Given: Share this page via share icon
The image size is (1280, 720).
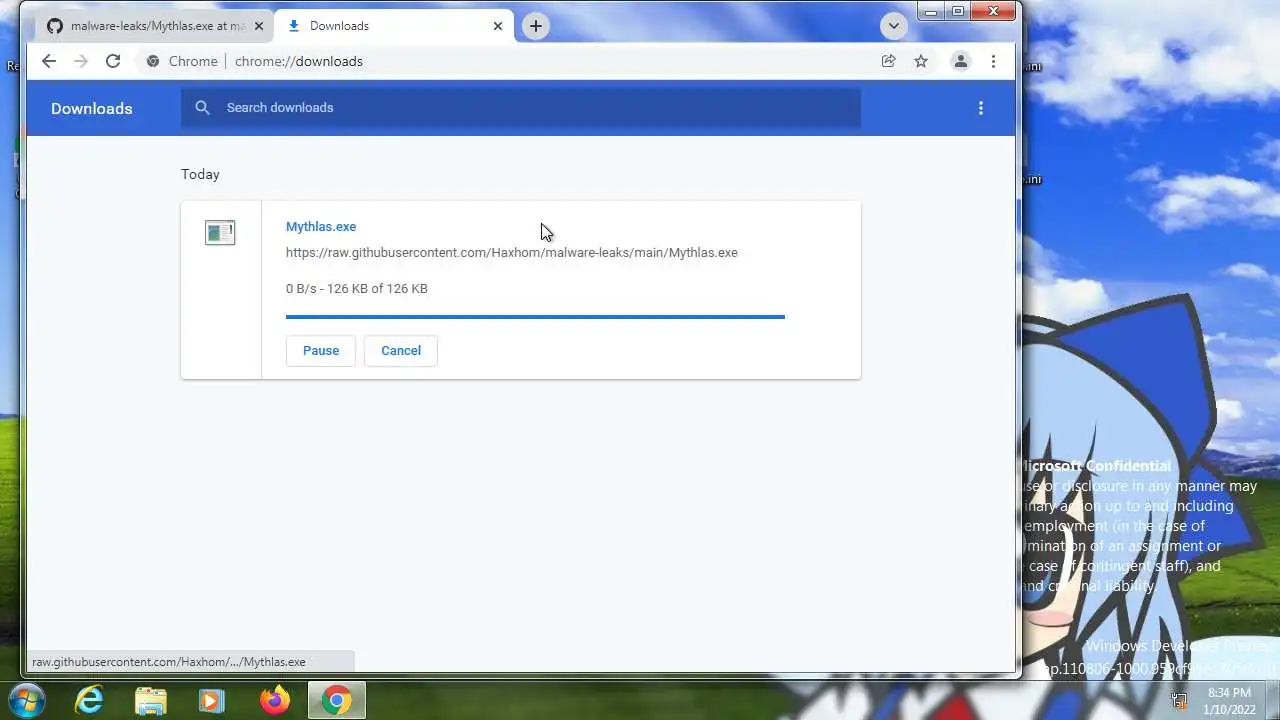Looking at the screenshot, I should [888, 61].
